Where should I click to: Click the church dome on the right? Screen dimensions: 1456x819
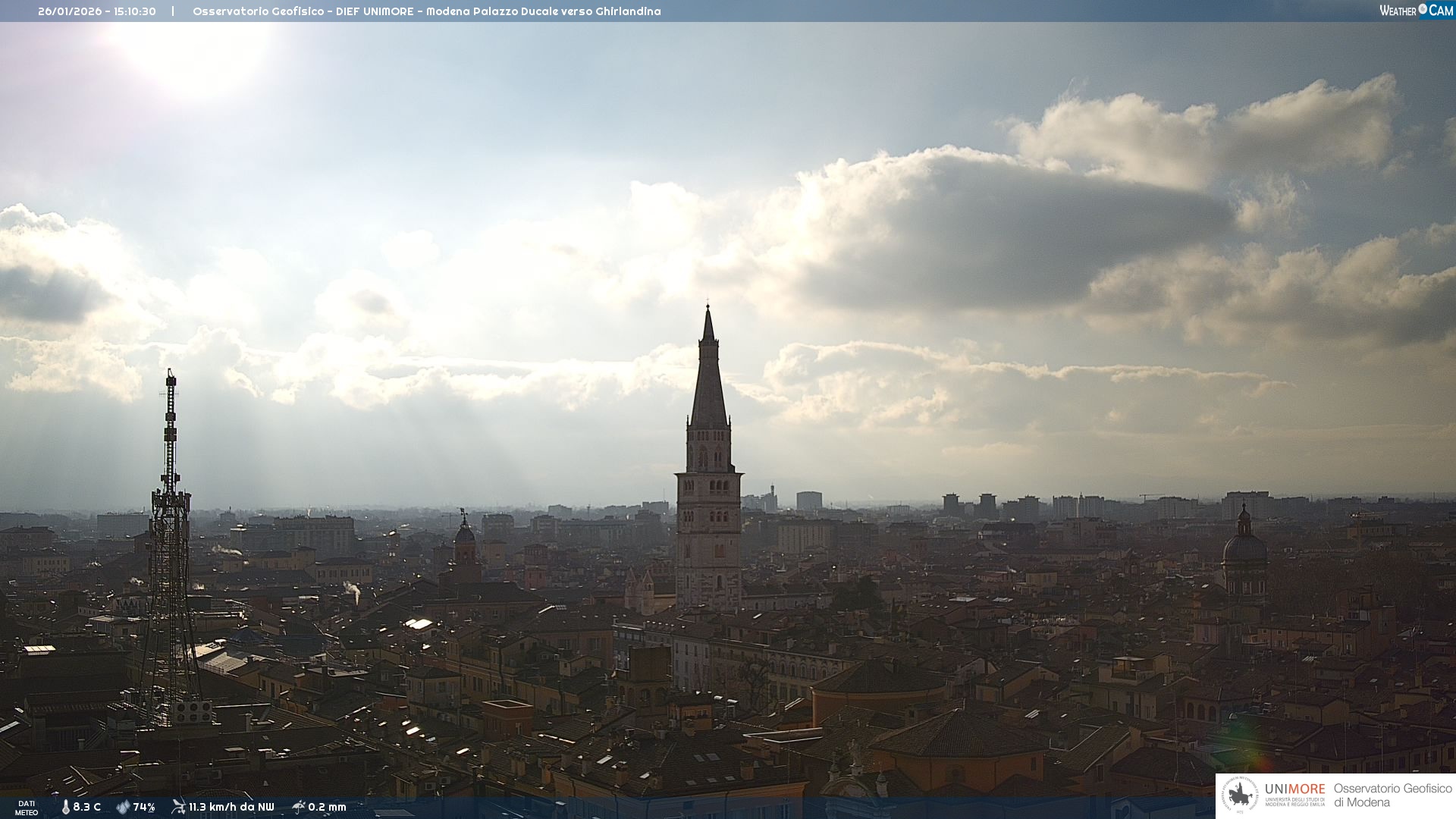click(1244, 548)
